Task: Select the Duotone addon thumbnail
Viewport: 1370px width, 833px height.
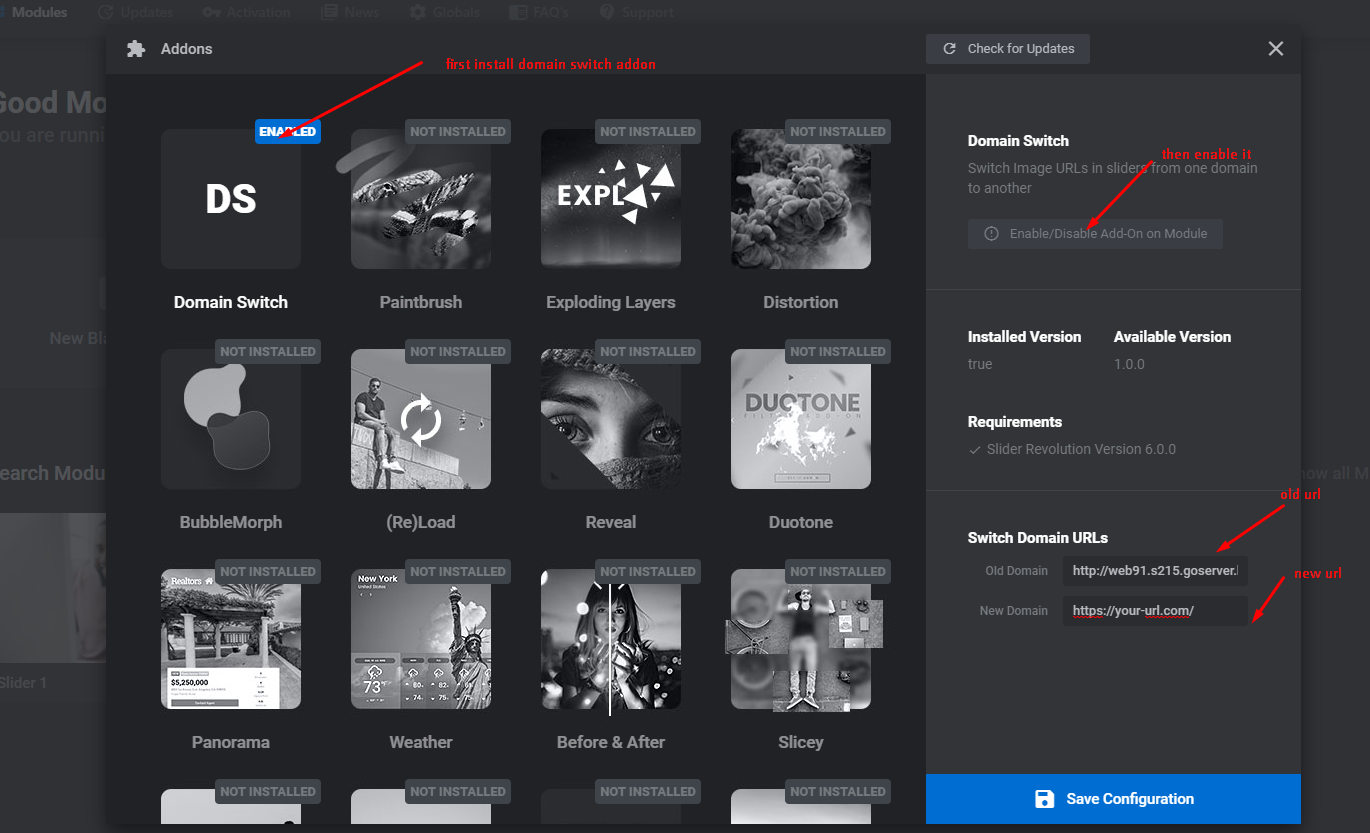Action: pyautogui.click(x=801, y=419)
